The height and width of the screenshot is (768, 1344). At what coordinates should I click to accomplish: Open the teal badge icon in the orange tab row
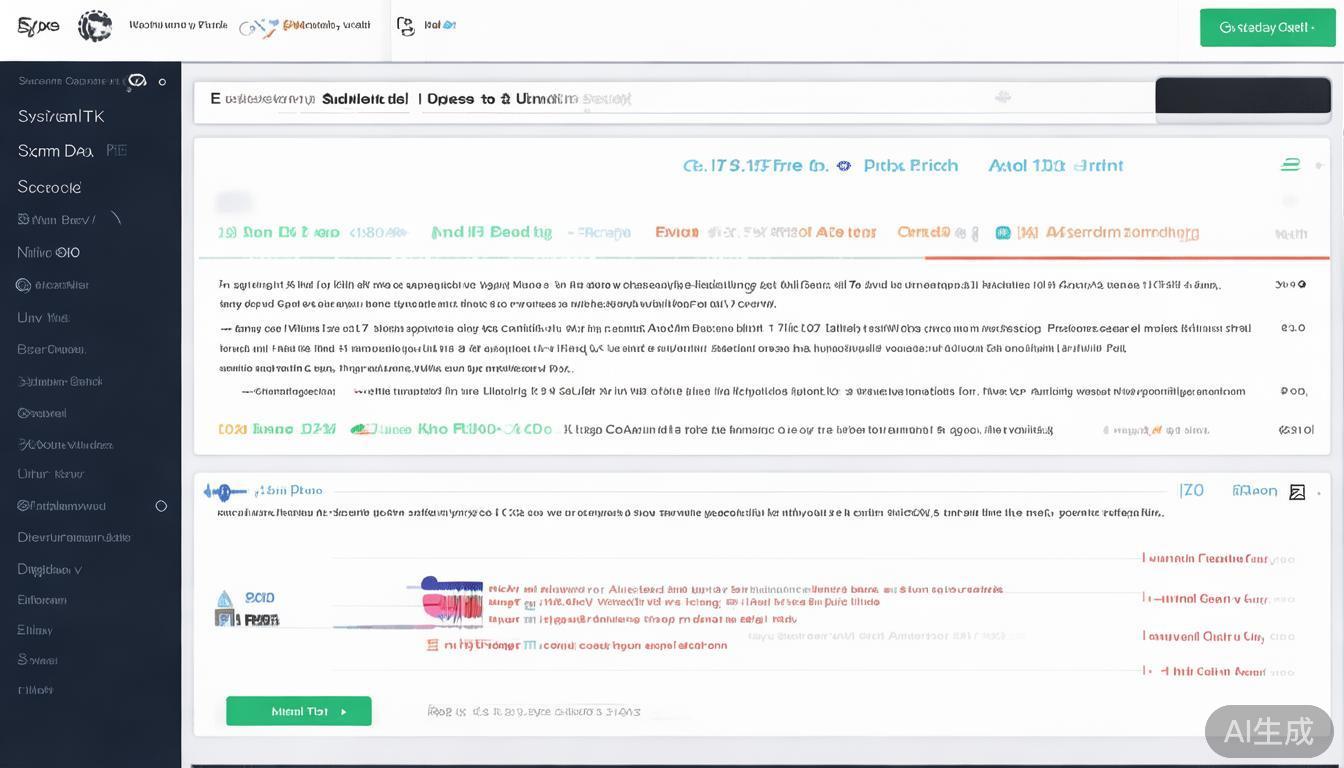(1003, 232)
